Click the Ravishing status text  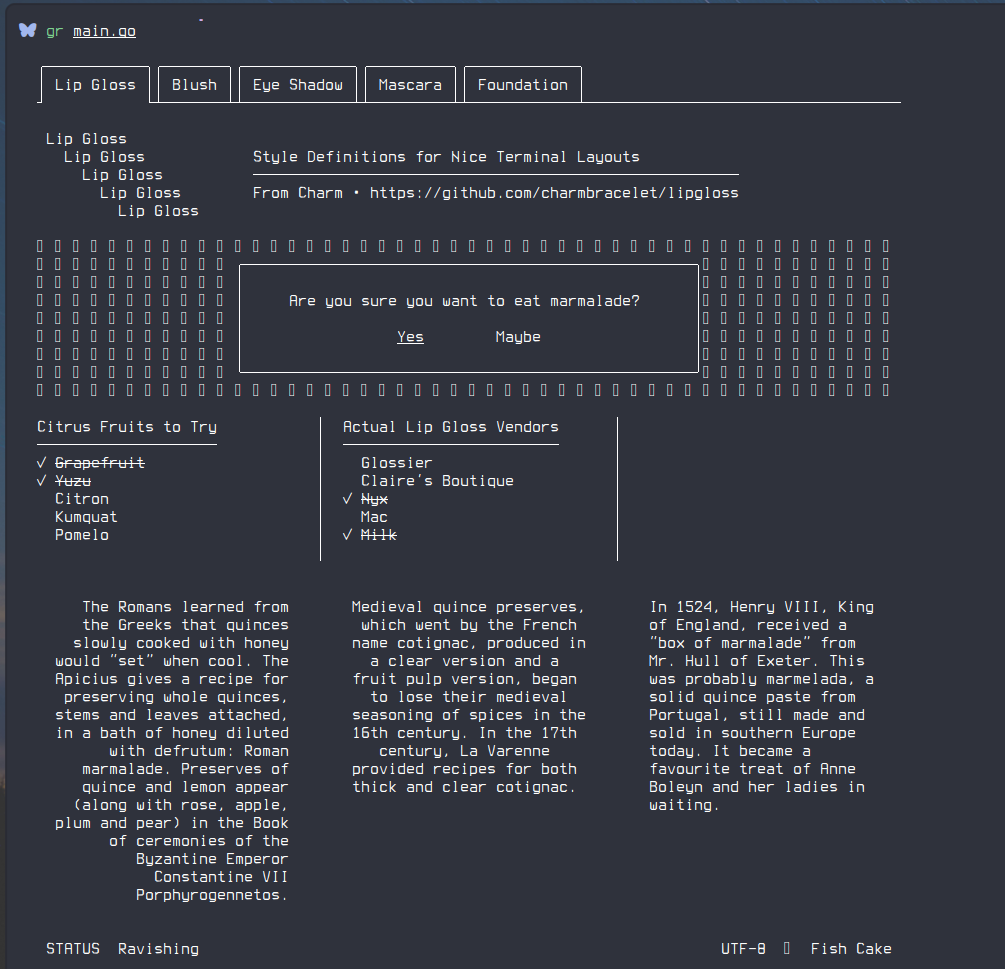[x=158, y=948]
